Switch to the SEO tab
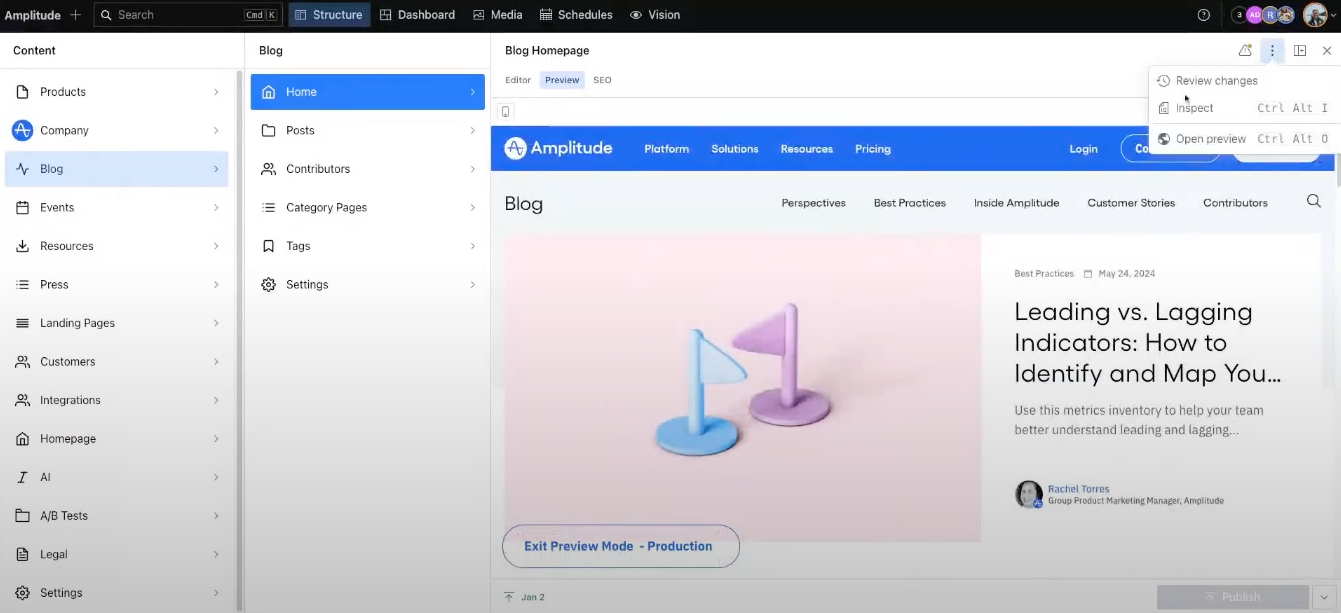Viewport: 1341px width, 613px height. tap(602, 80)
